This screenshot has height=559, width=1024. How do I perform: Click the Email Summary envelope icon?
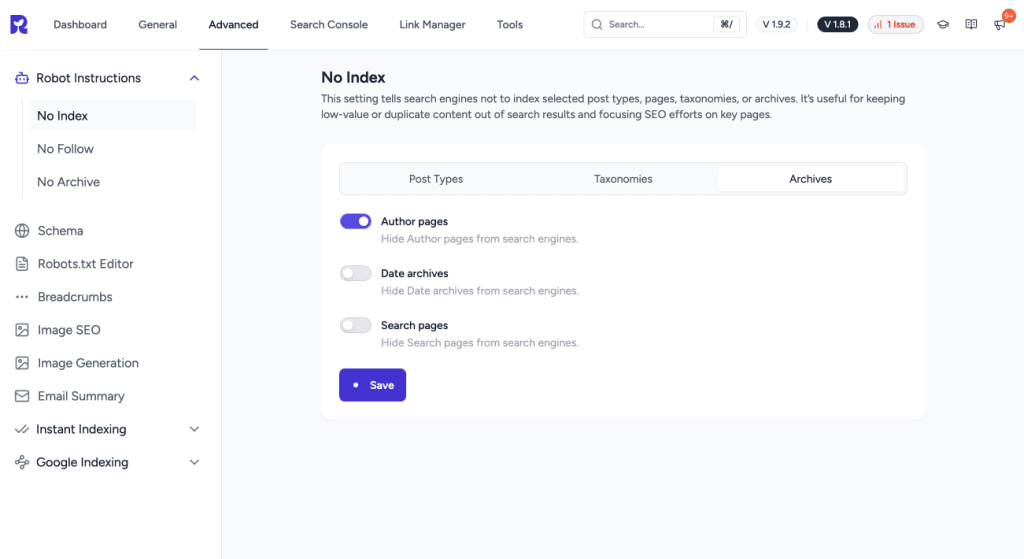[x=22, y=396]
